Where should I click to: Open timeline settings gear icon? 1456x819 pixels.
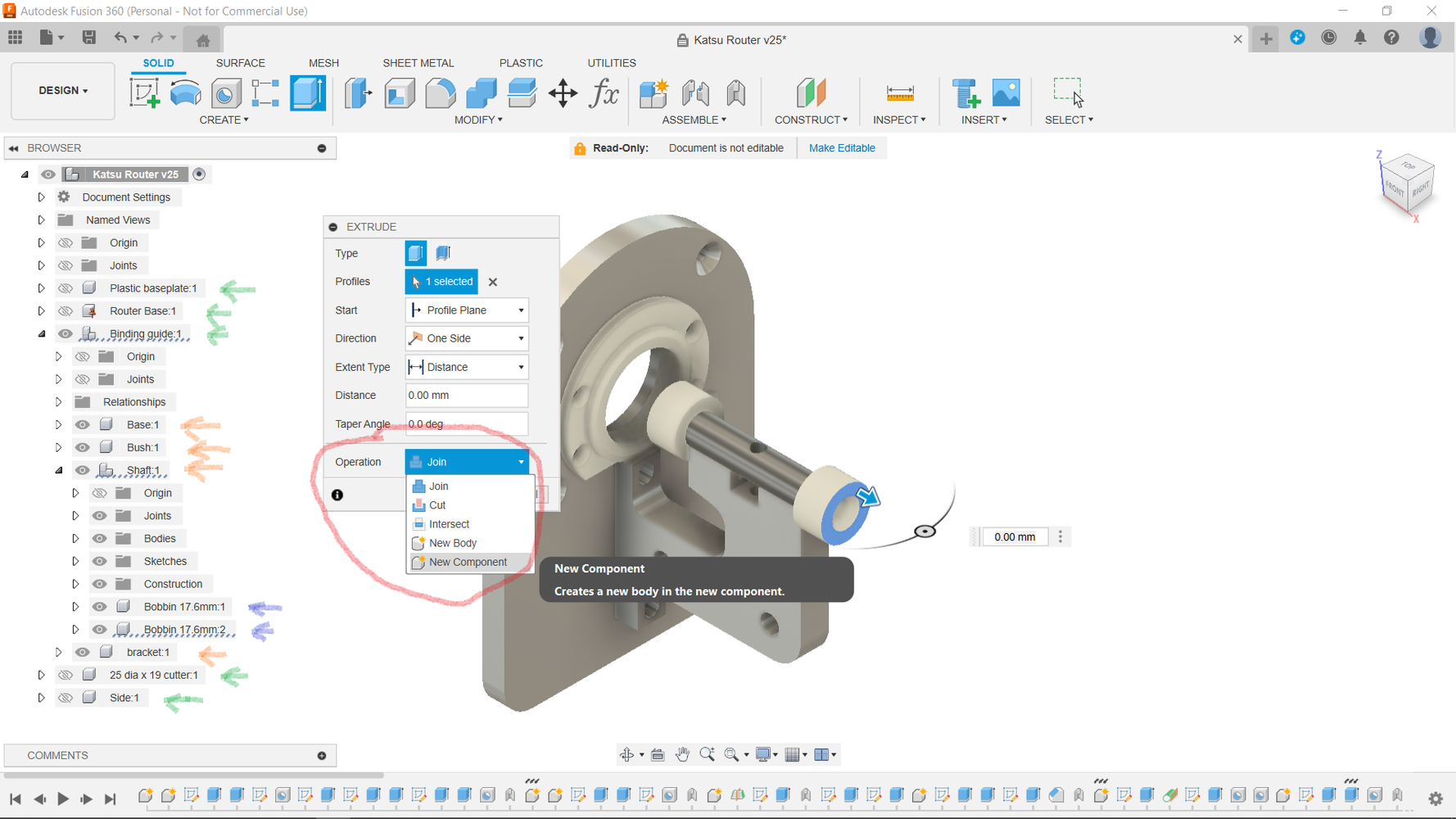(x=1436, y=798)
